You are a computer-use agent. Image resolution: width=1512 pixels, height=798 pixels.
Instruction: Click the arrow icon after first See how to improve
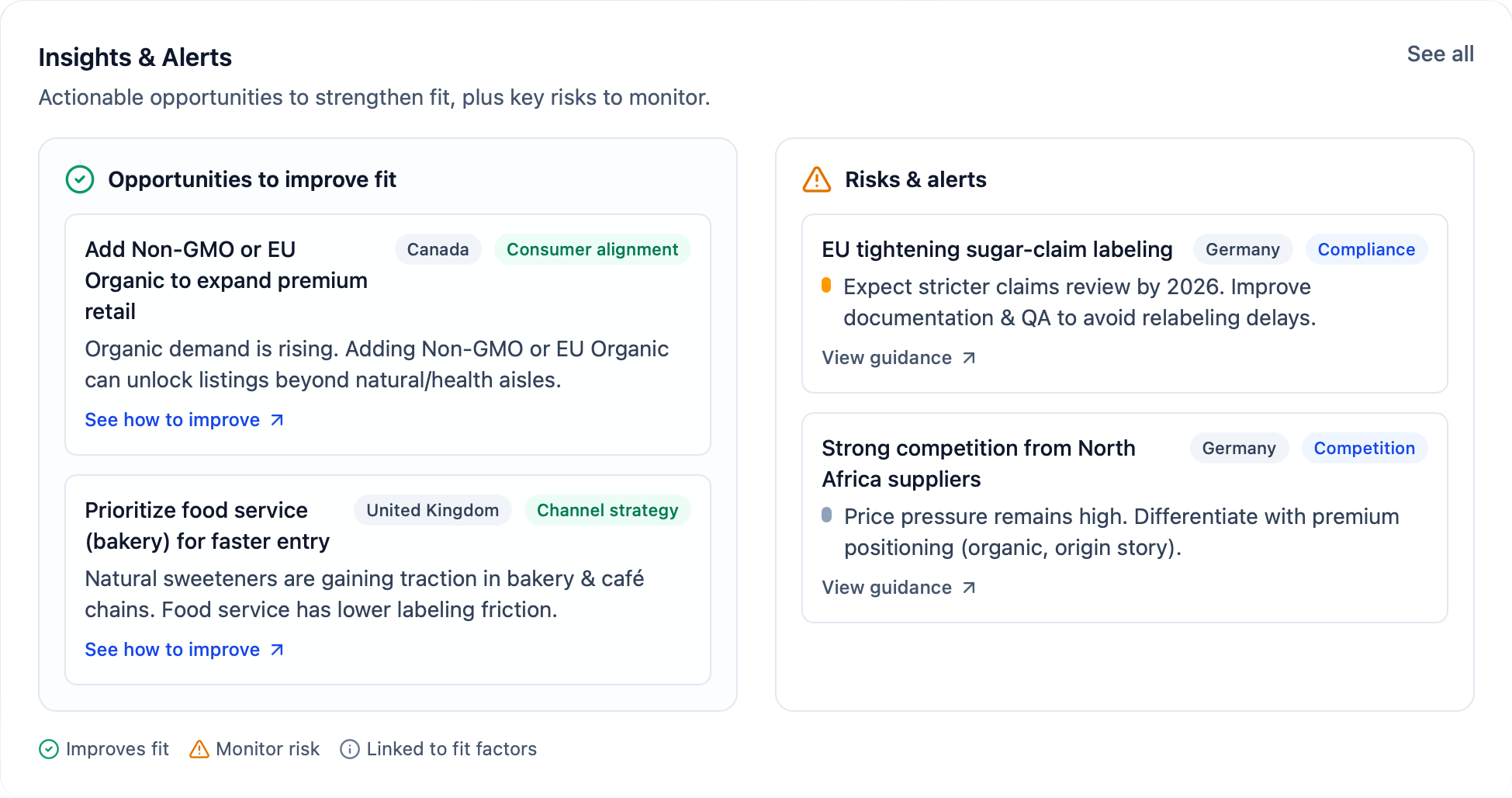pos(277,420)
